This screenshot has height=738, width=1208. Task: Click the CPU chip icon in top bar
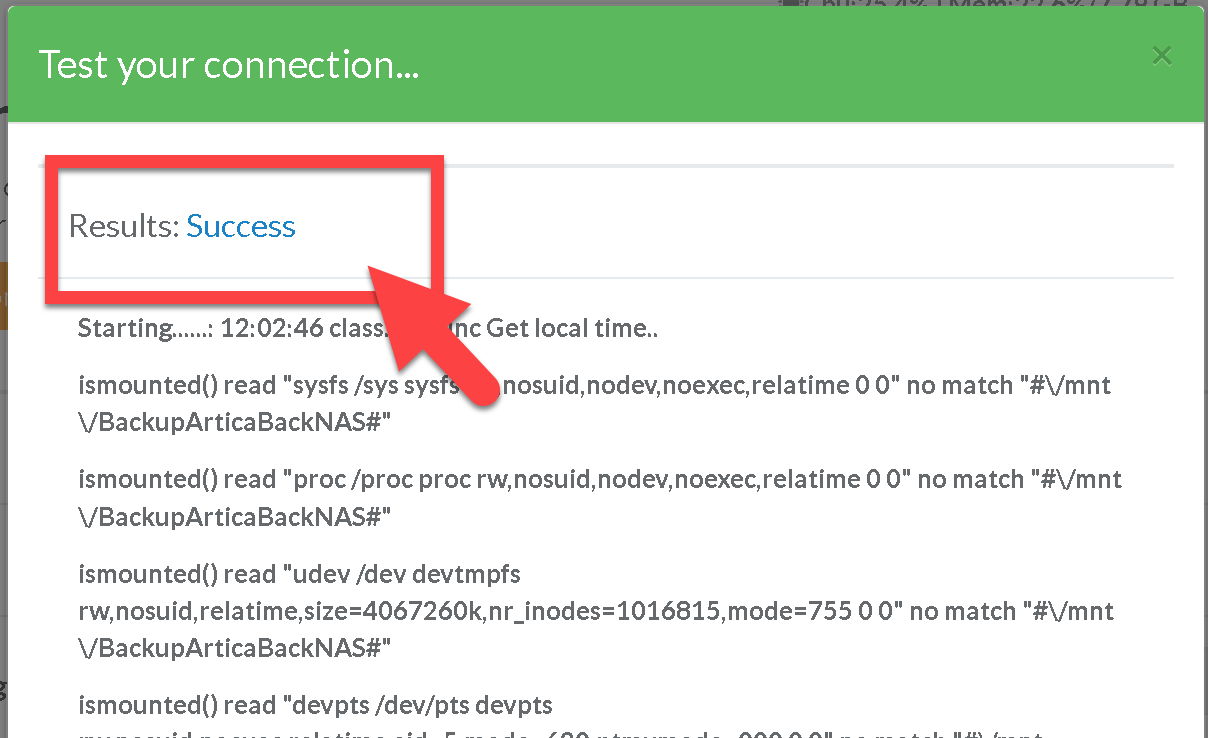[790, 3]
